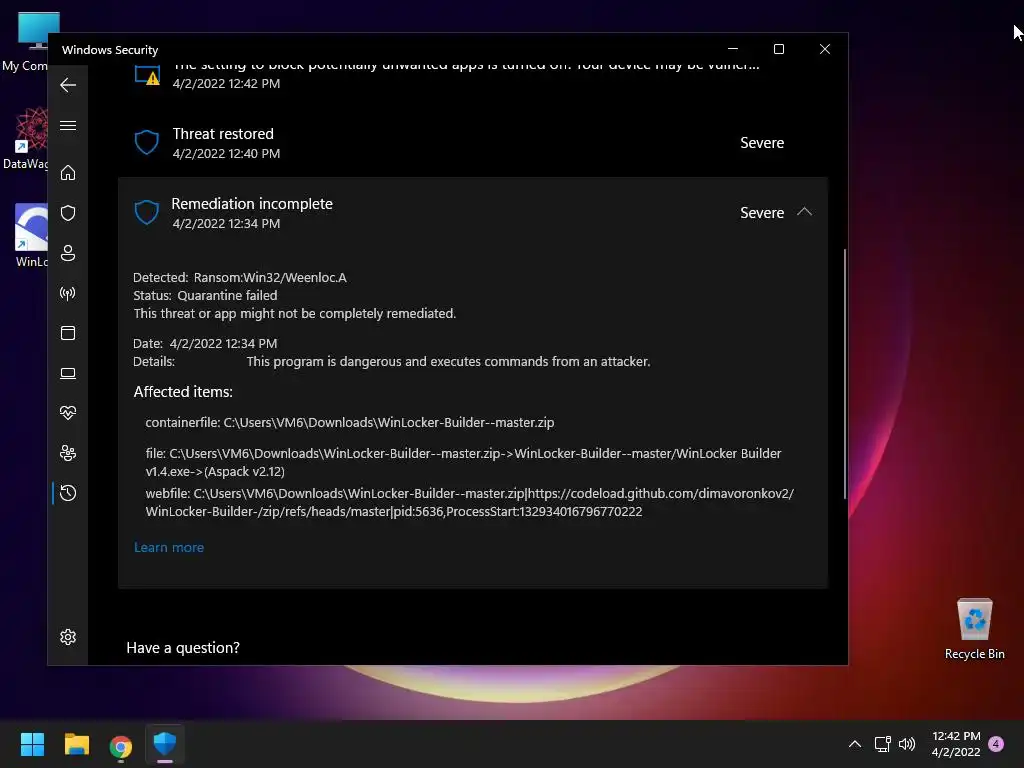Click detected name Ransom:Win32/Weenloc.A
1024x768 pixels.
coord(270,278)
